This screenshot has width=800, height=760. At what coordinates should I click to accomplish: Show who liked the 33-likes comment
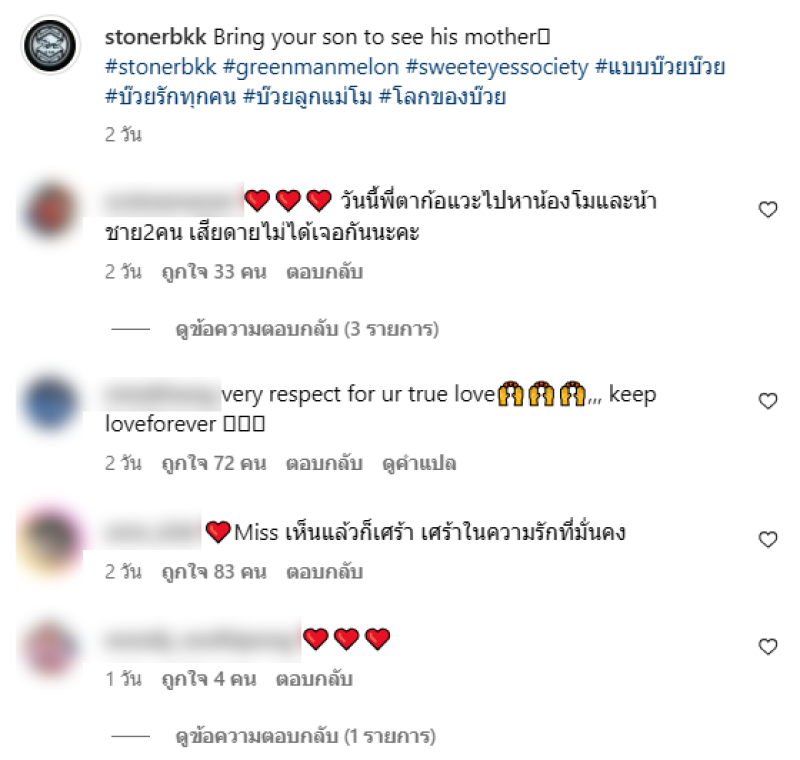click(x=214, y=272)
